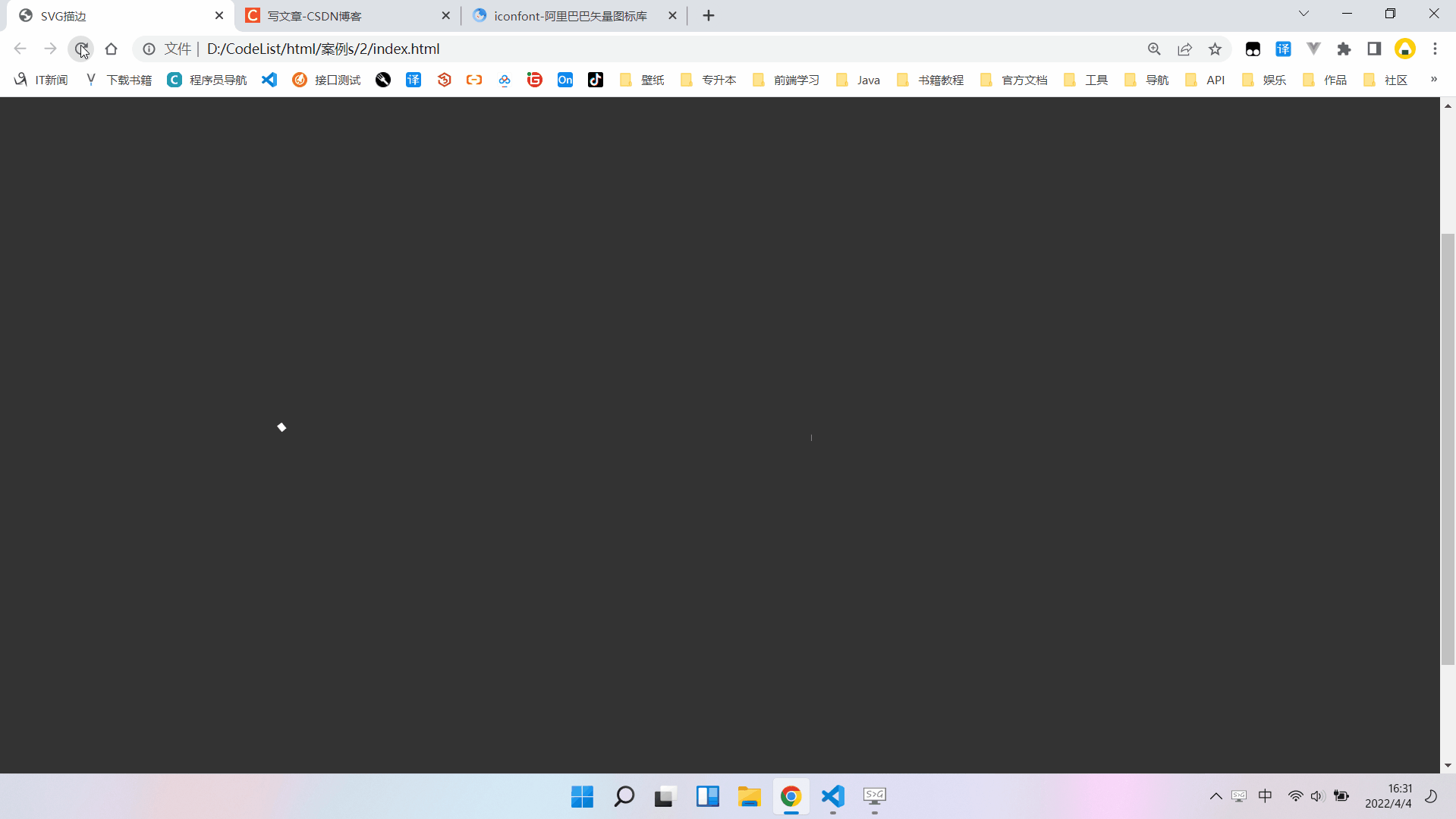The width and height of the screenshot is (1456, 819).
Task: Click the white diamond SVG shape
Action: coord(281,427)
